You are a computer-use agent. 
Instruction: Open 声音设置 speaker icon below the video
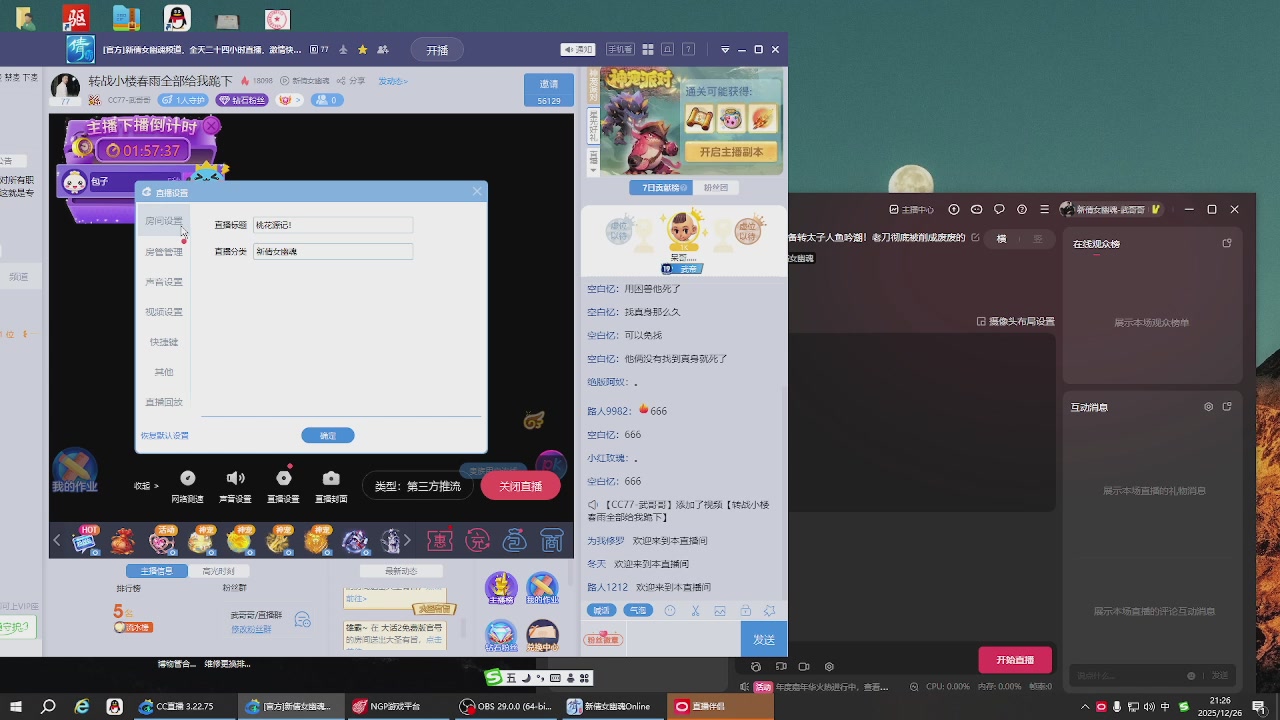tap(235, 479)
